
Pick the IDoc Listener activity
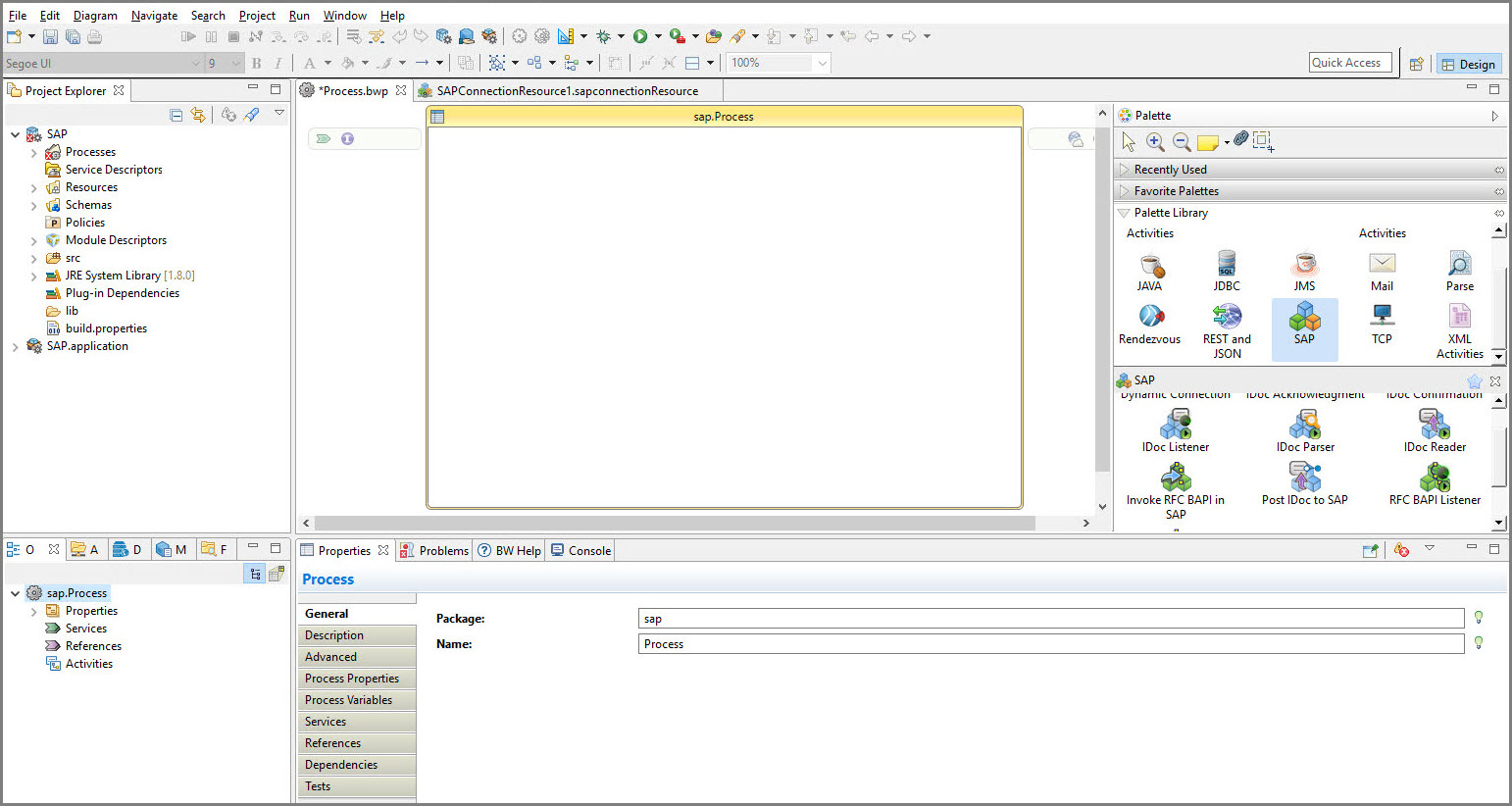click(x=1176, y=432)
